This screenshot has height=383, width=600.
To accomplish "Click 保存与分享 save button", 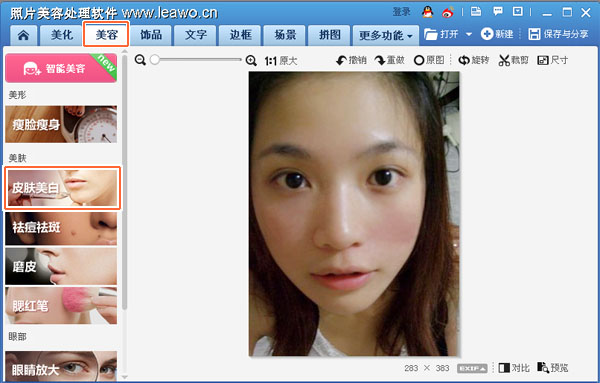I will [x=558, y=34].
